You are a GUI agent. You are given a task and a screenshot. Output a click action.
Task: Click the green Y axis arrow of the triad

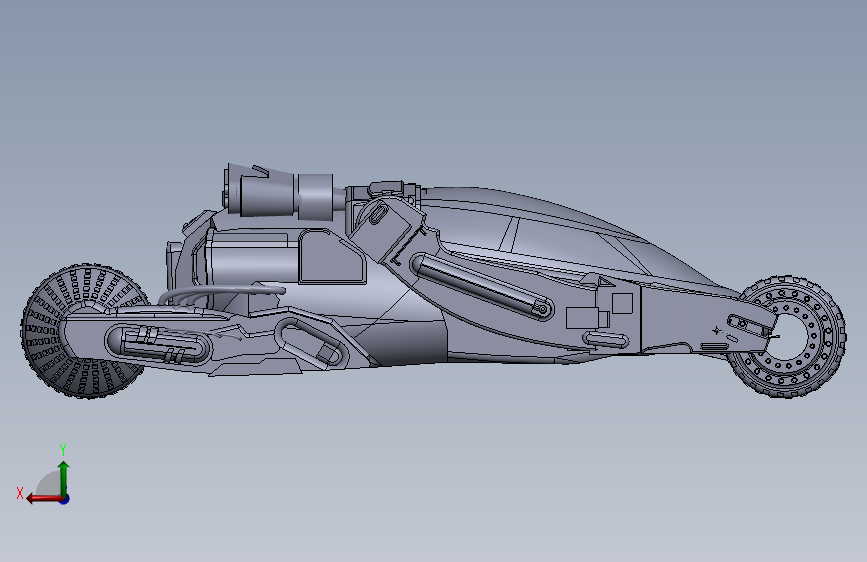pos(64,478)
